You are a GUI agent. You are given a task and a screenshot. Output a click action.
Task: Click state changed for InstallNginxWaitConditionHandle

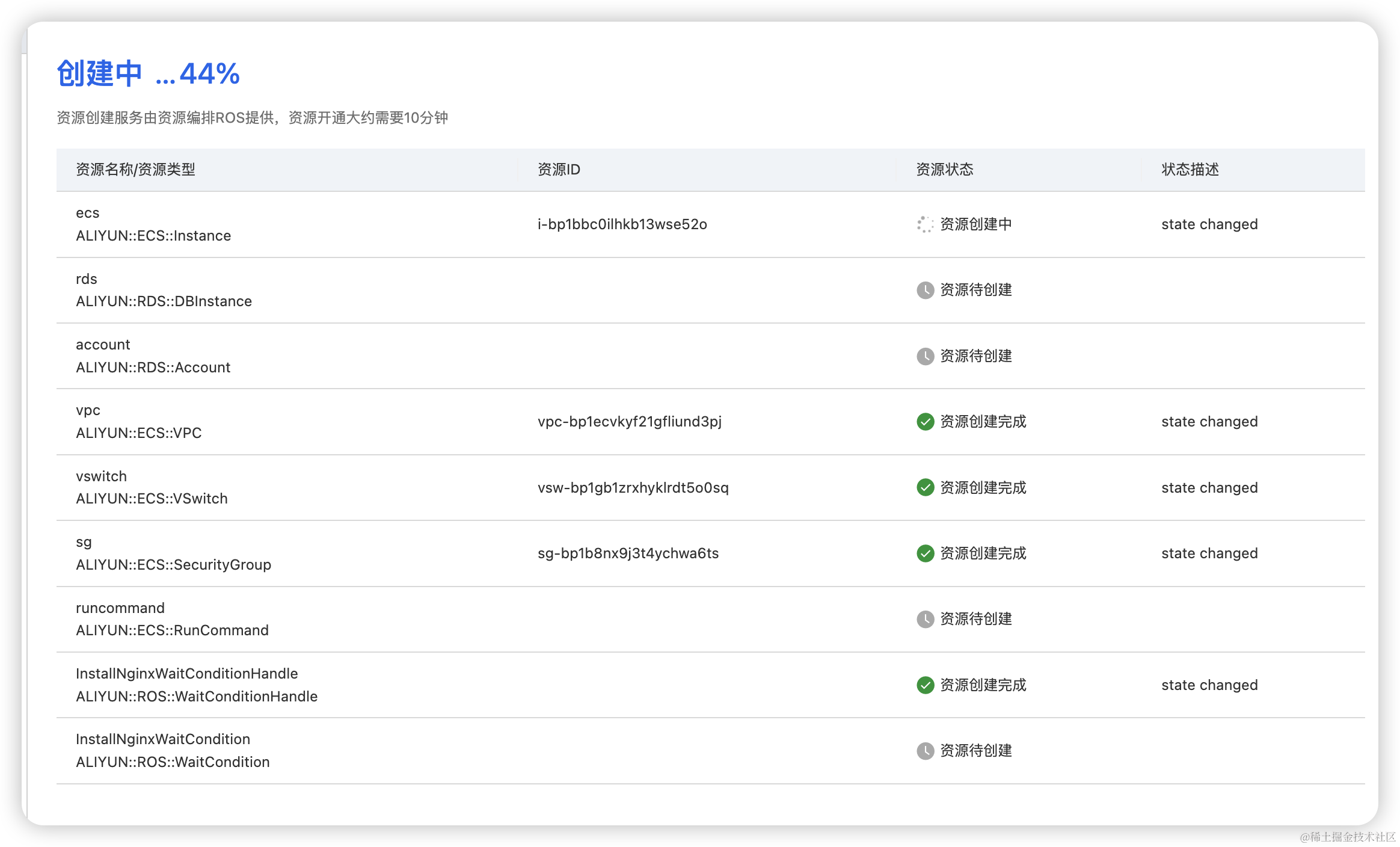pos(1209,685)
